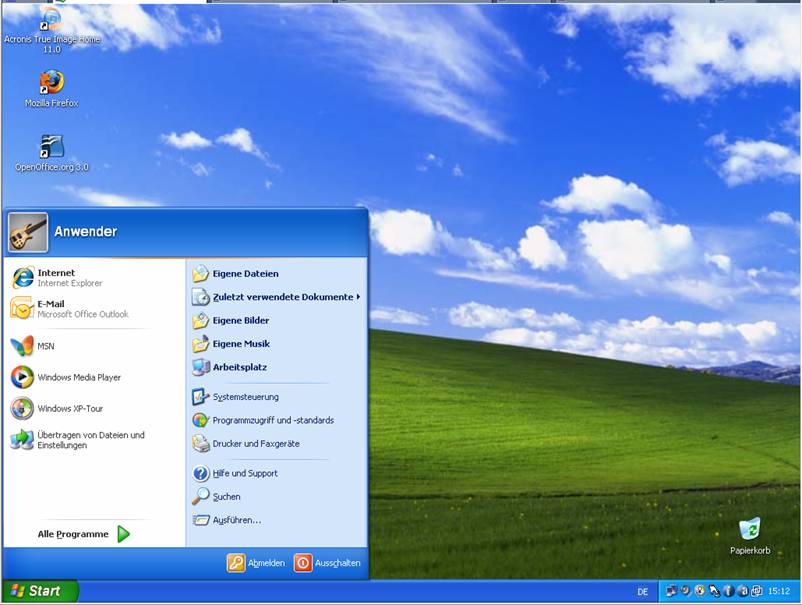Click the guitar user account picture

(x=28, y=233)
